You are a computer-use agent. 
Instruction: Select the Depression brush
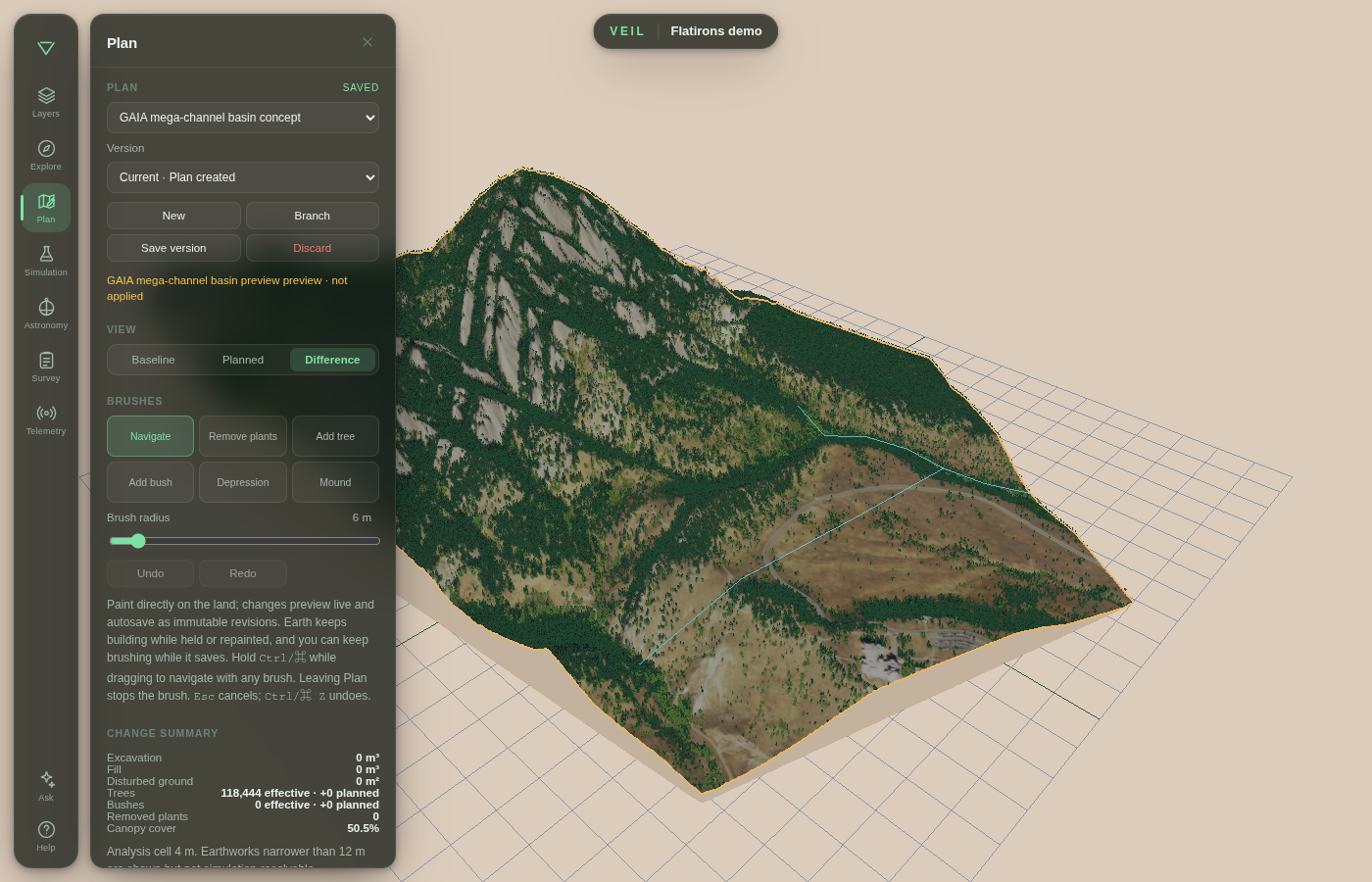[x=243, y=482]
